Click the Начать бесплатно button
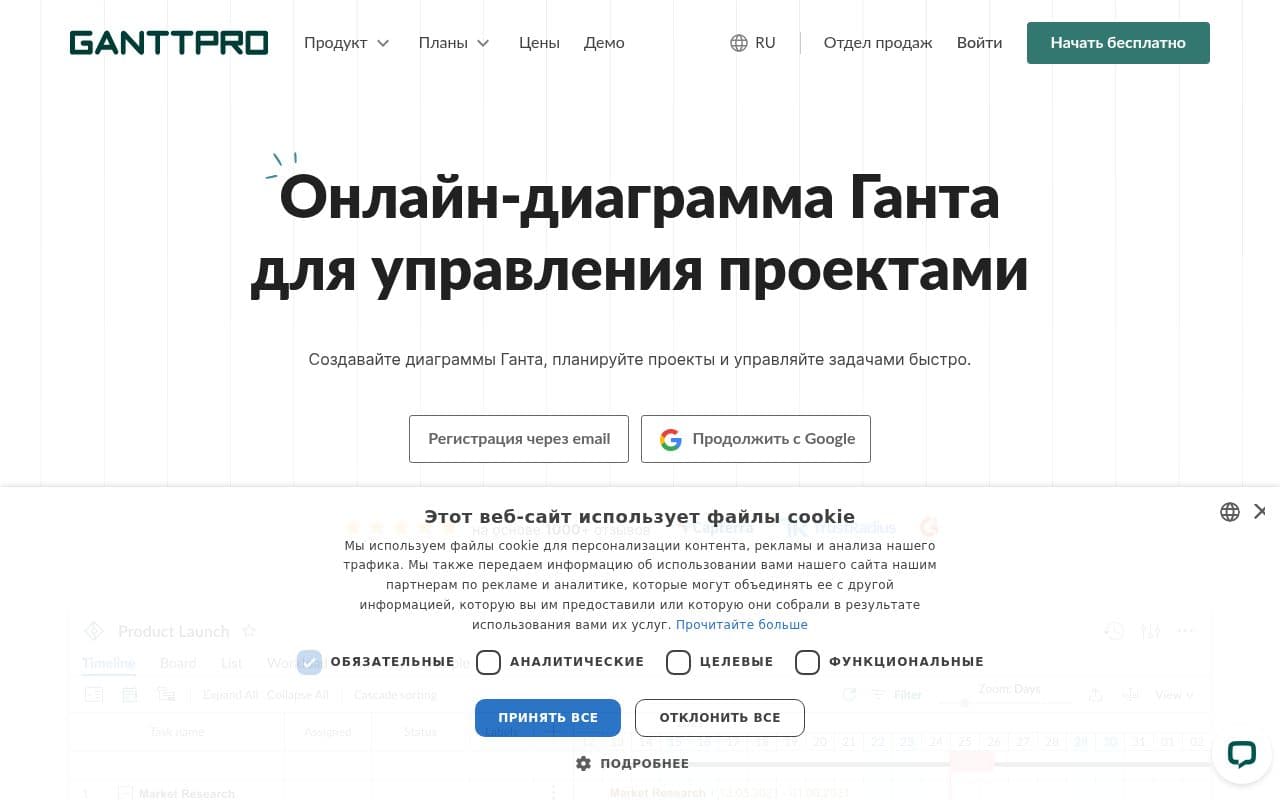Image resolution: width=1280 pixels, height=800 pixels. (x=1118, y=43)
